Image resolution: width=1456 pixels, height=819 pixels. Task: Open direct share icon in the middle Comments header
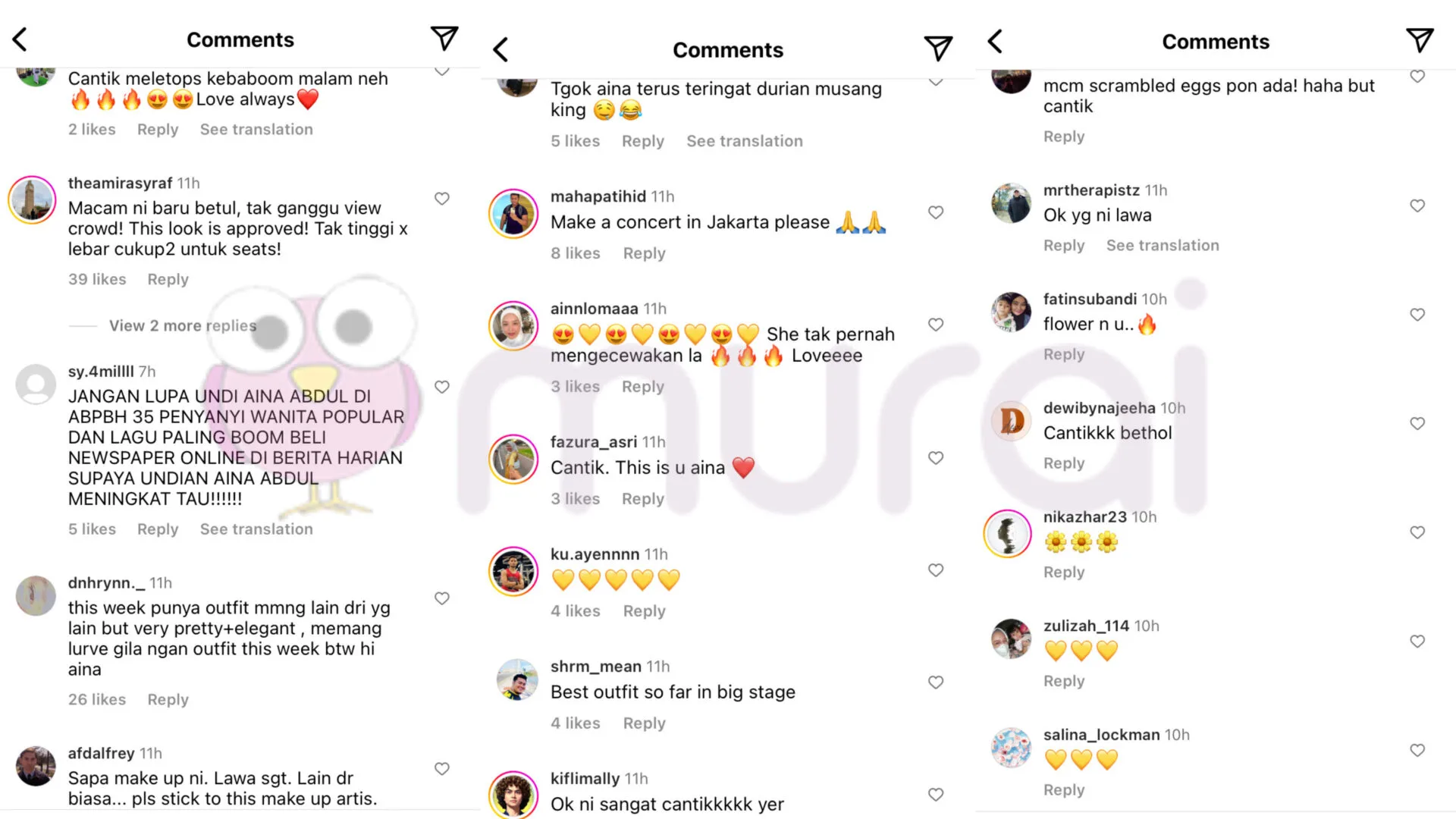pos(938,49)
